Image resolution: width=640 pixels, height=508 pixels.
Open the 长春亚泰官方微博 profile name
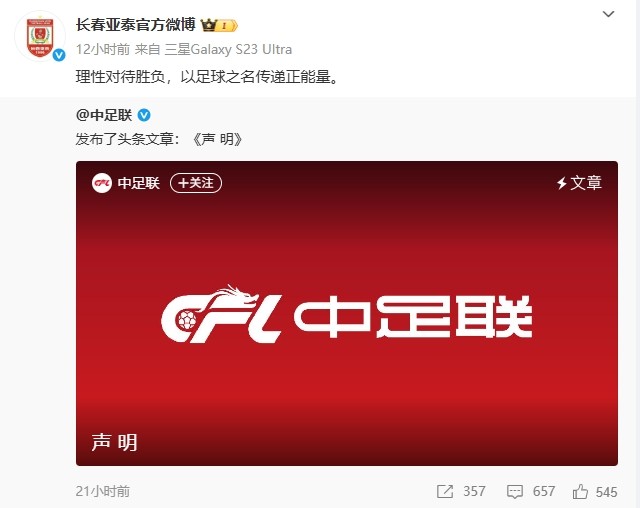tap(136, 25)
